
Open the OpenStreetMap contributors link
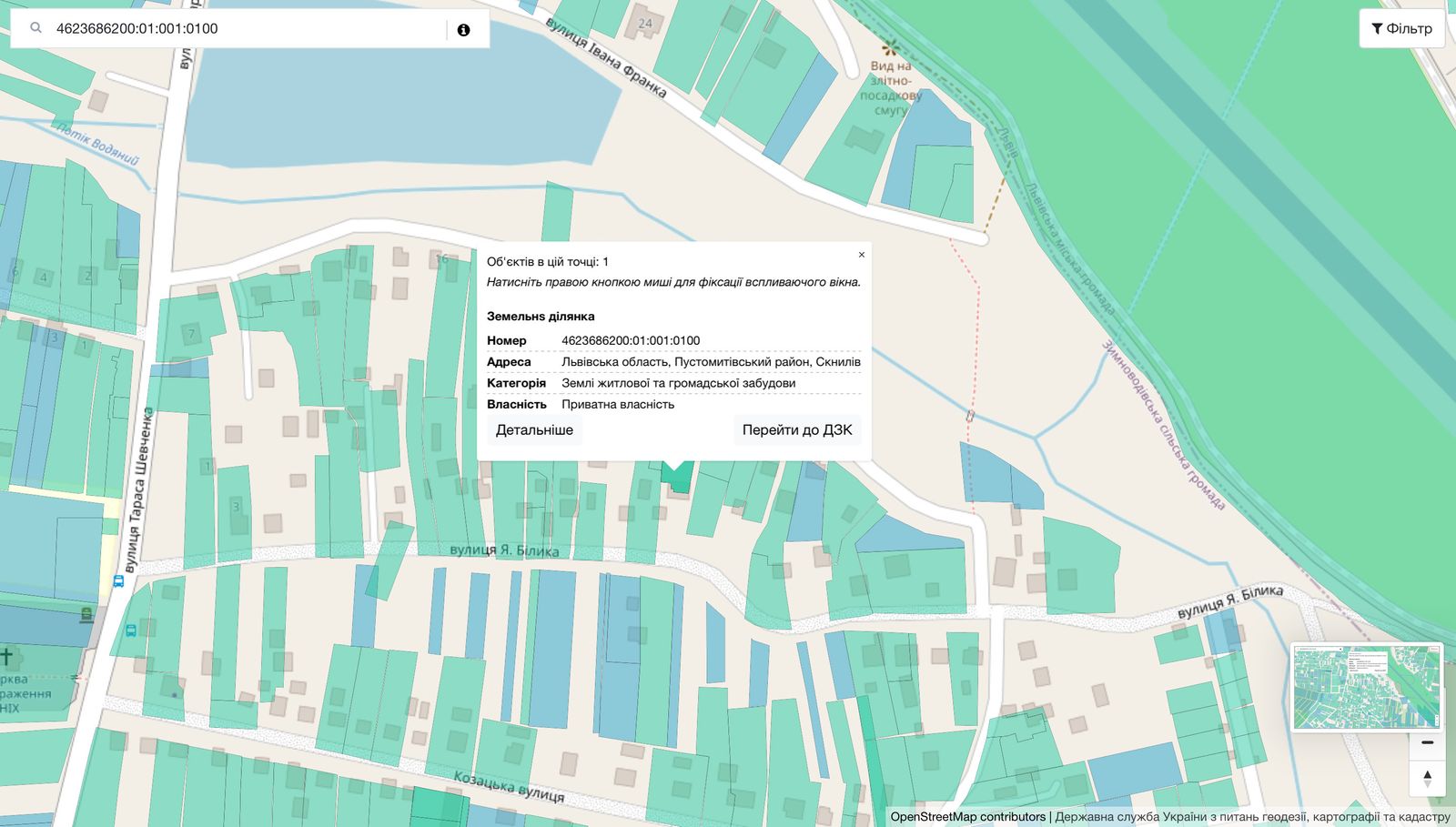(967, 816)
